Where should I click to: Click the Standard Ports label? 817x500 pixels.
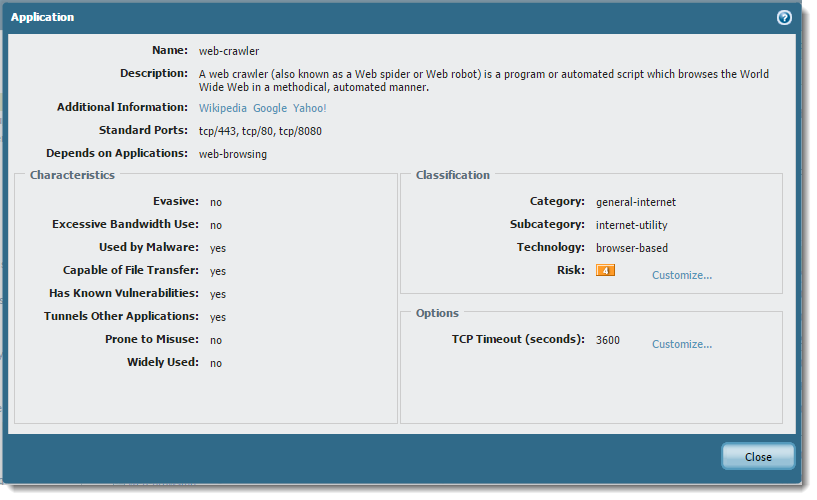[x=143, y=130]
